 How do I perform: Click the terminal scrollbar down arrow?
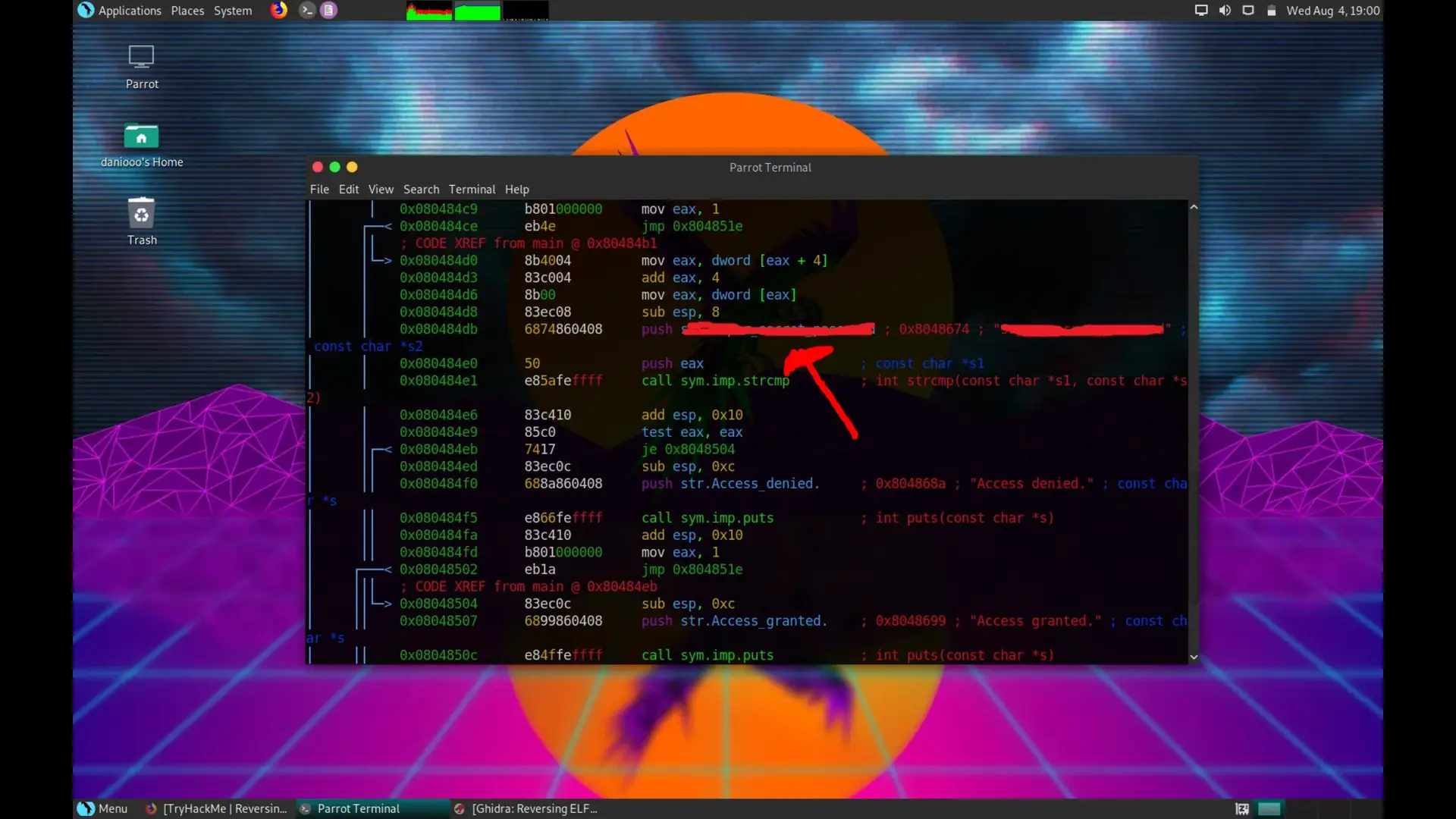click(x=1194, y=657)
